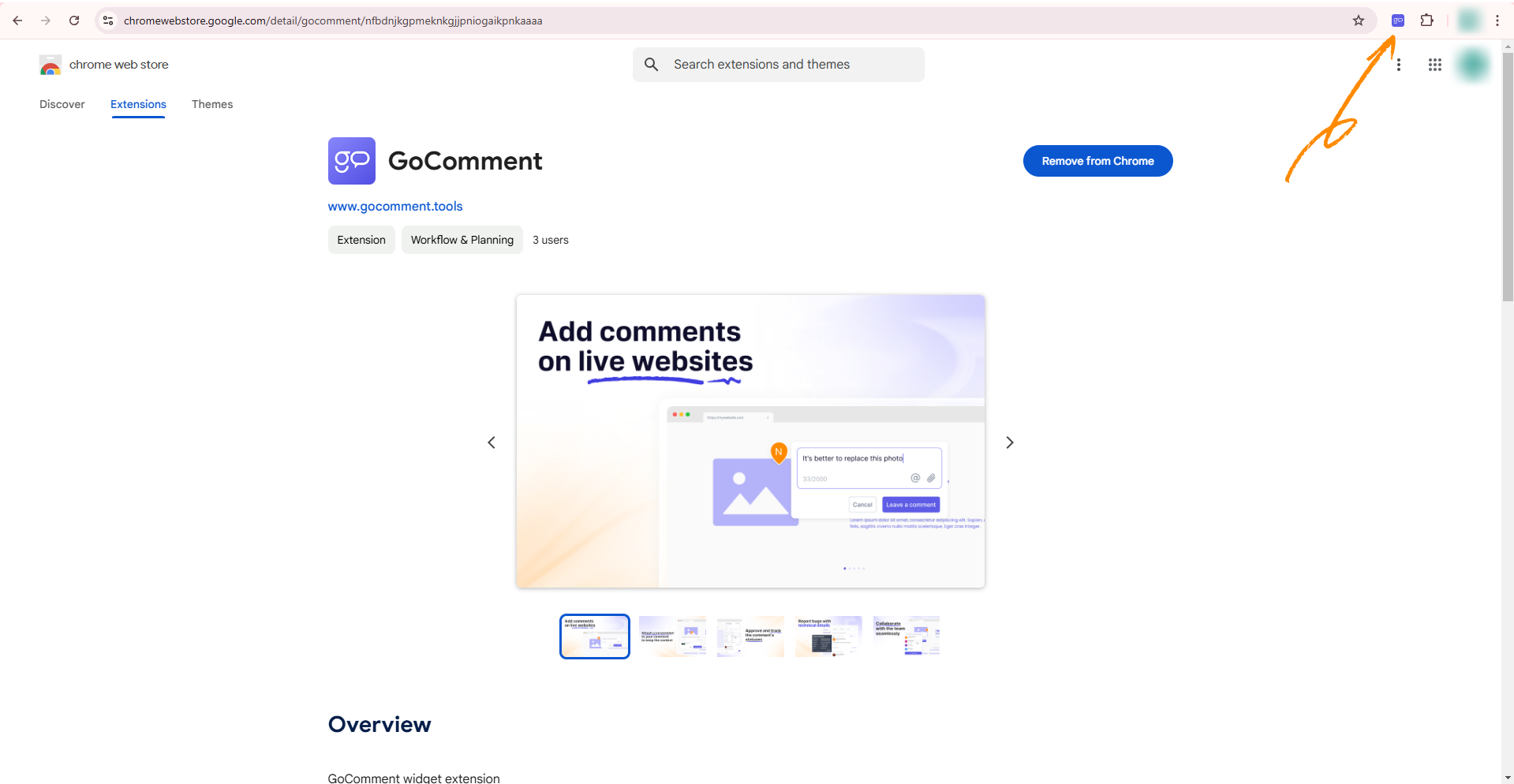Open the Google apps grid
The image size is (1514, 784).
click(x=1434, y=65)
